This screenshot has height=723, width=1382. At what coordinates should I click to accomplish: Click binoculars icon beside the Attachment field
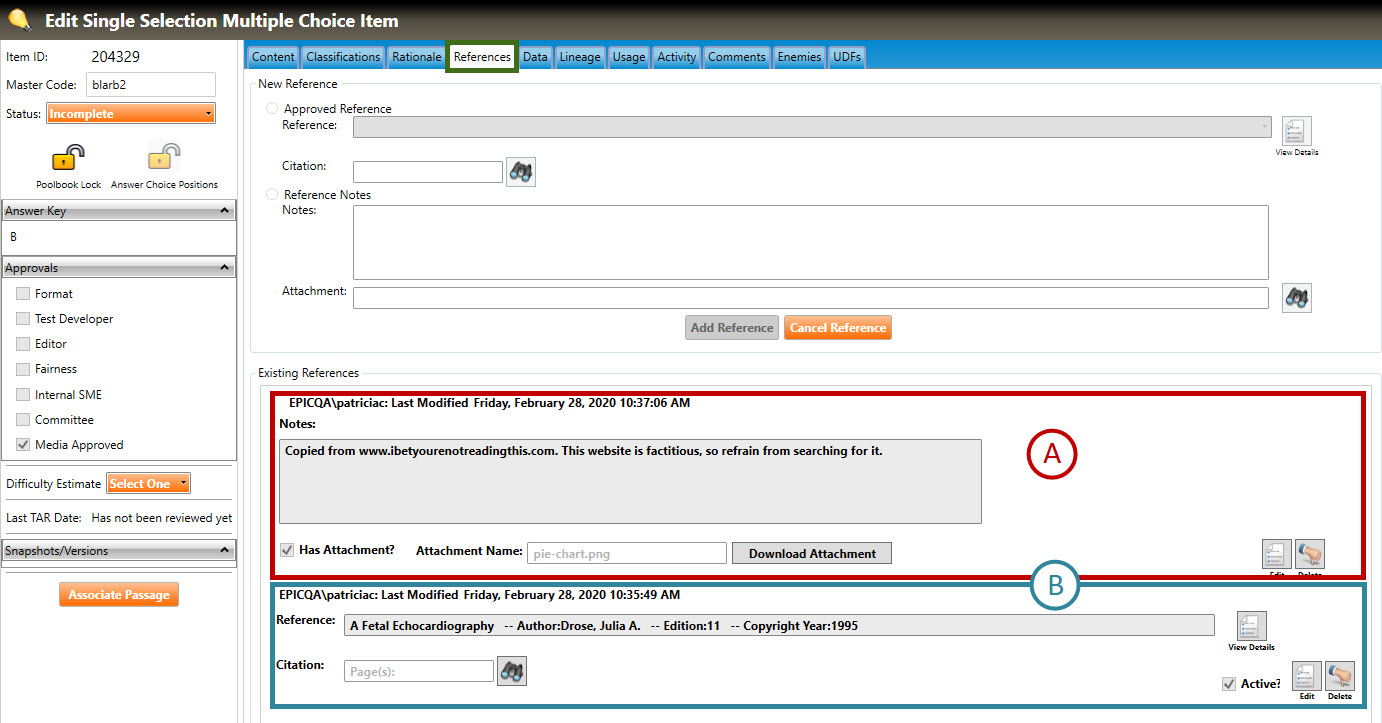tap(1297, 298)
